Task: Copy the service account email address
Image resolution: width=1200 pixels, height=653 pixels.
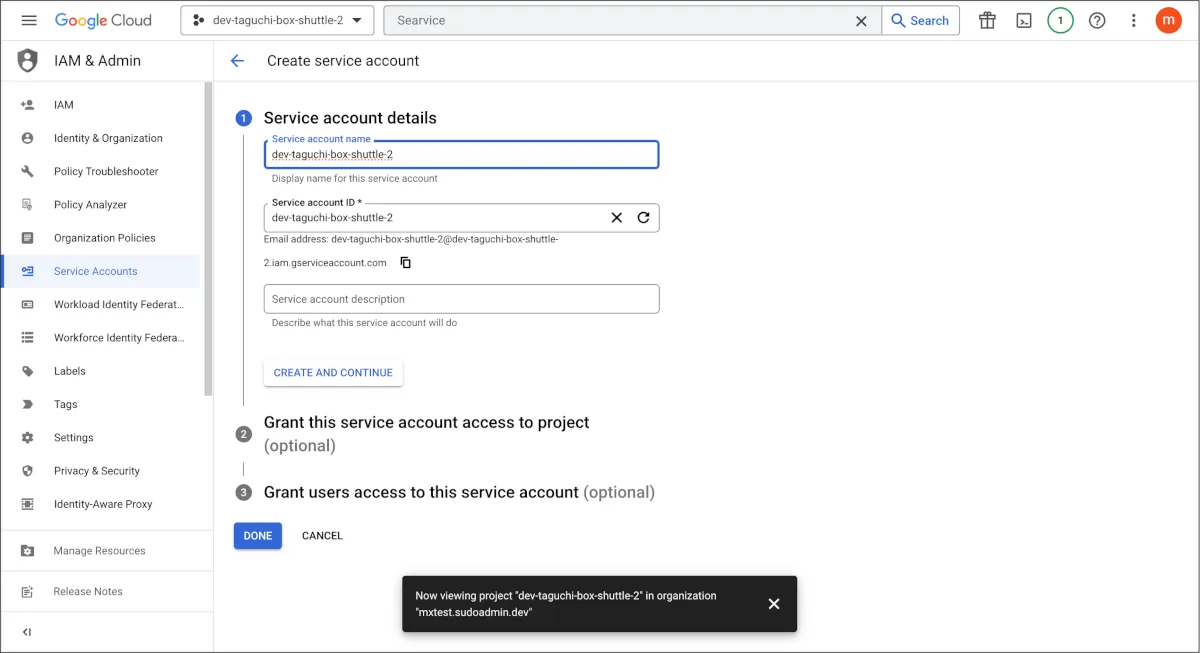Action: (x=406, y=263)
